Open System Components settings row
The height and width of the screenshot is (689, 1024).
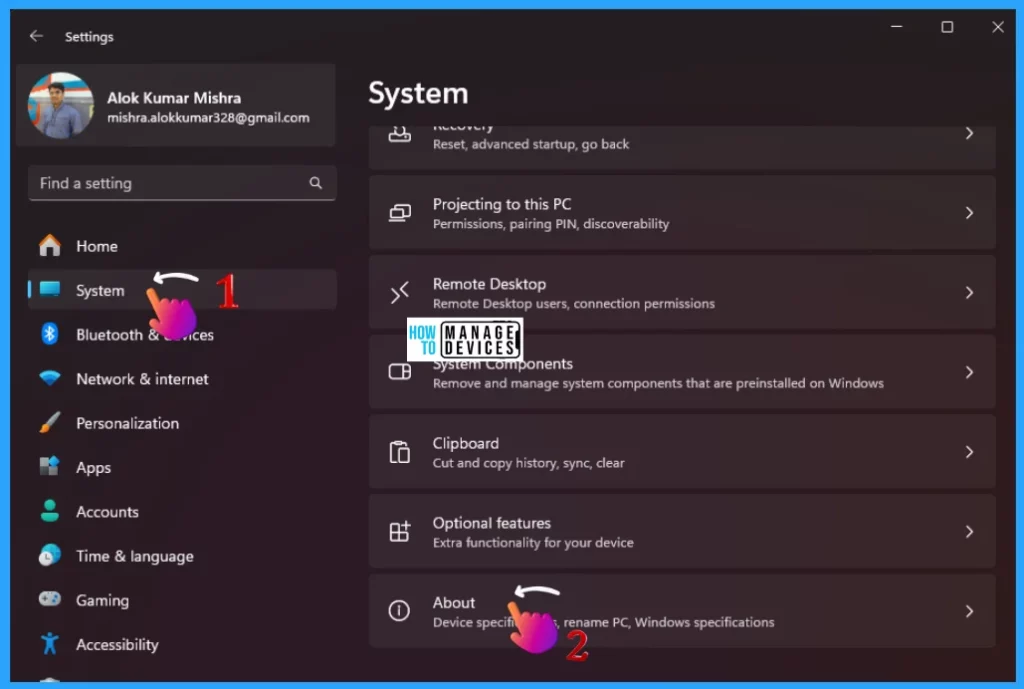click(680, 372)
